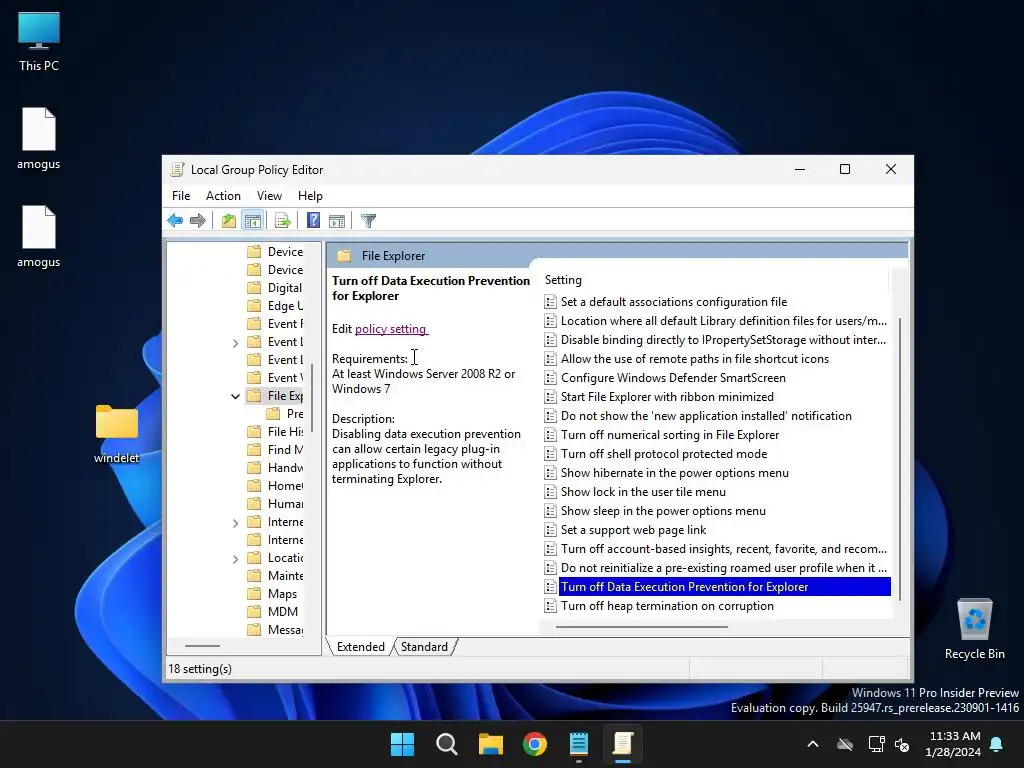1024x768 pixels.
Task: Expand the Event L tree node with chevron
Action: 235,343
